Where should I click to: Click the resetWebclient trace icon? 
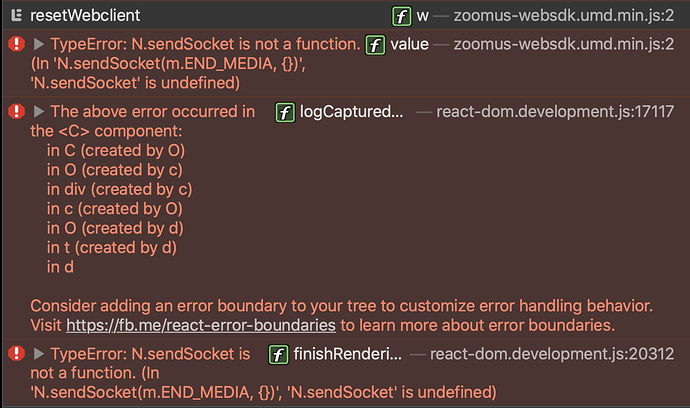pyautogui.click(x=17, y=15)
